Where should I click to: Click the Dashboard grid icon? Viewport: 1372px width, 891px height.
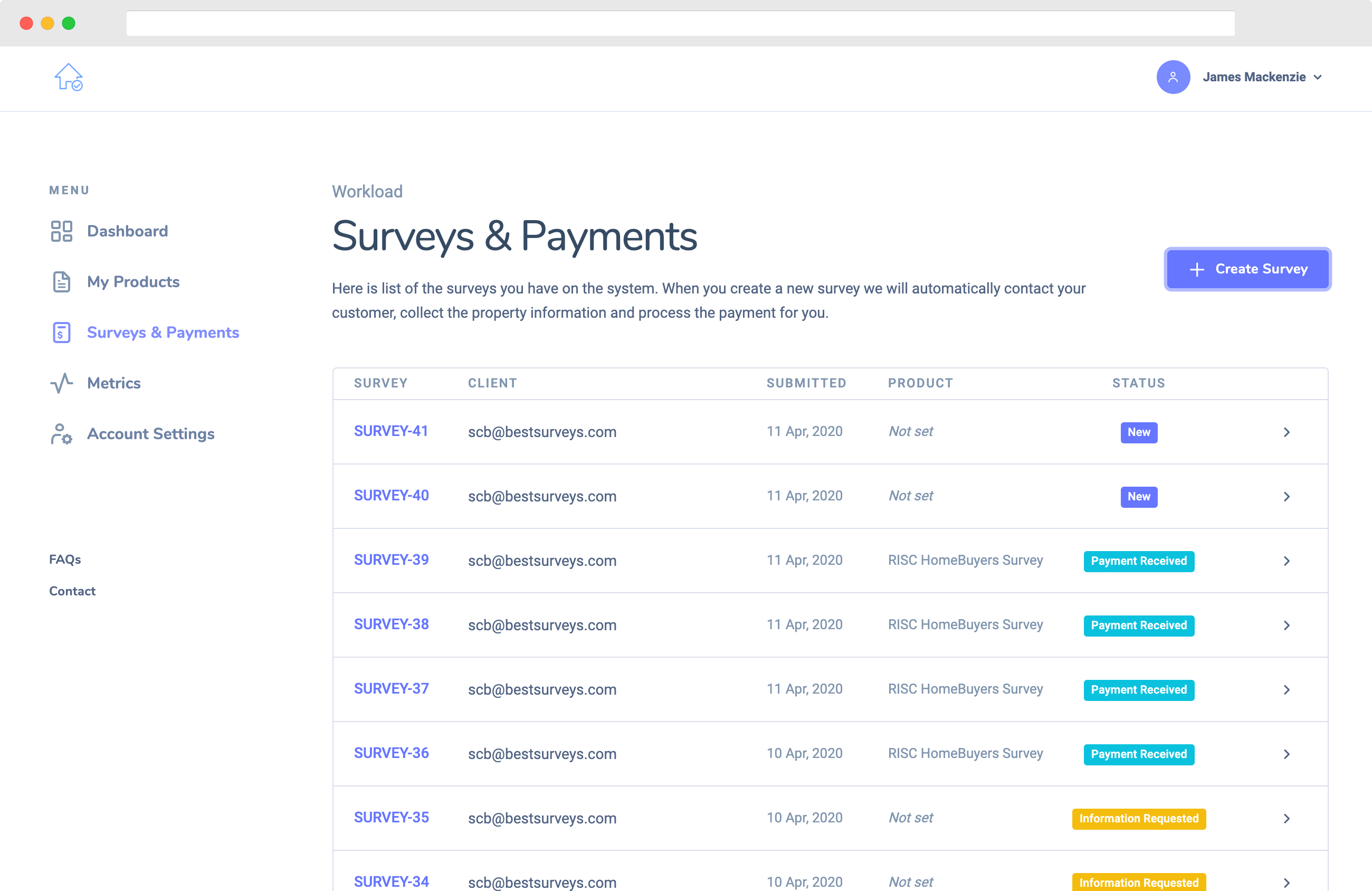coord(62,231)
